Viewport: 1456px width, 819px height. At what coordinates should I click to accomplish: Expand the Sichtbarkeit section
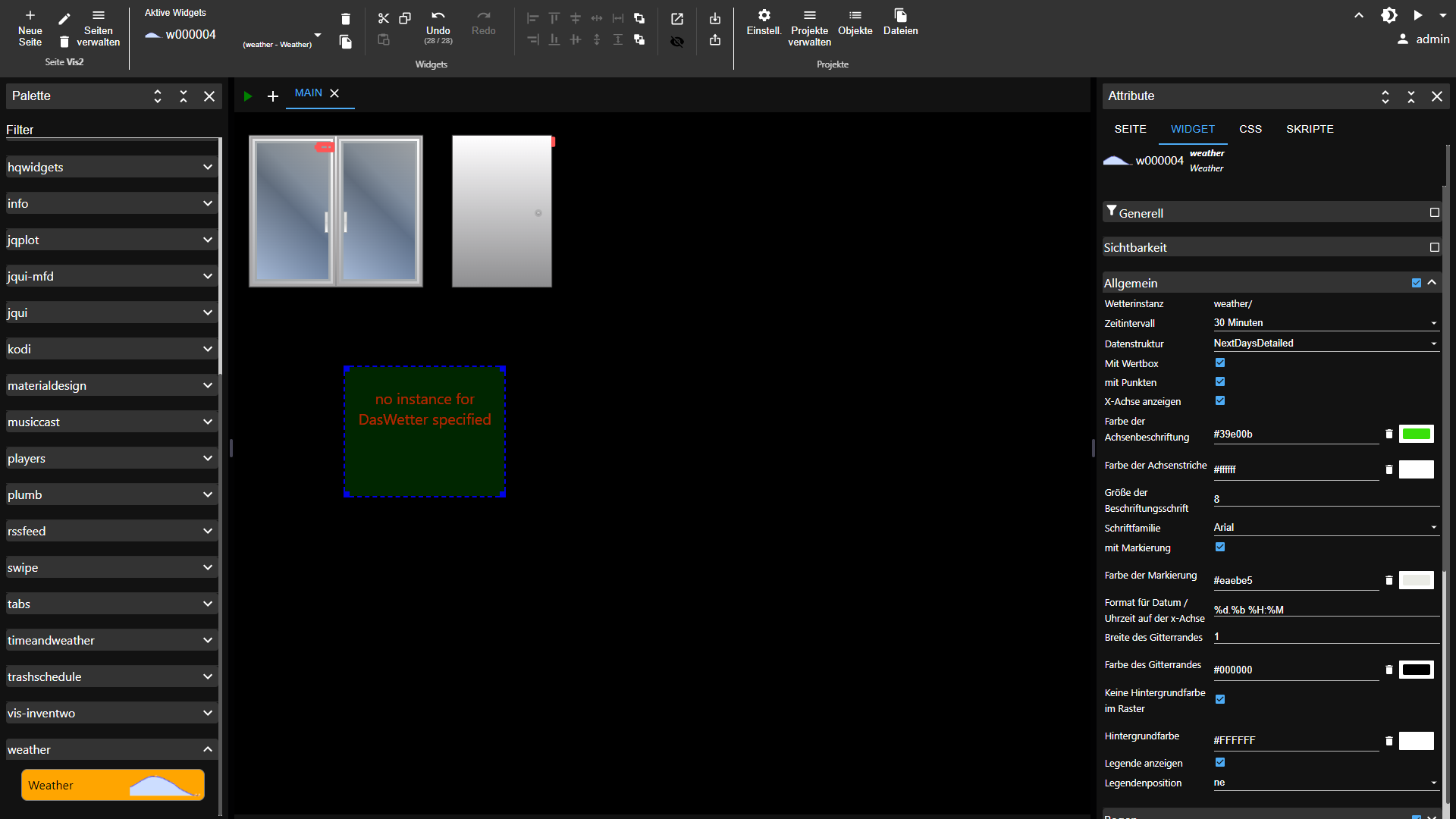coord(1272,247)
